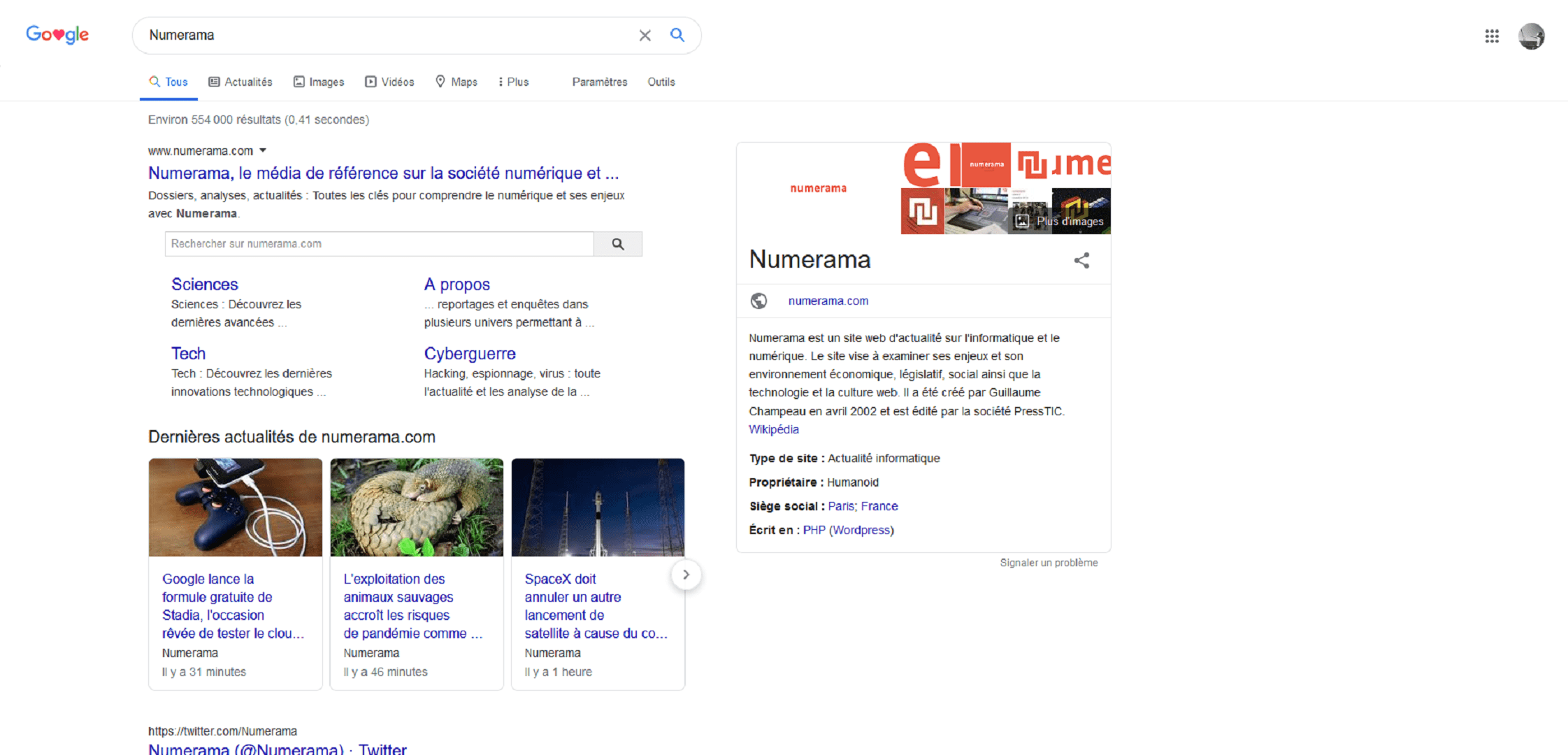Open the animaux sauvages article headline
Image resolution: width=1568 pixels, height=755 pixels.
tap(413, 606)
